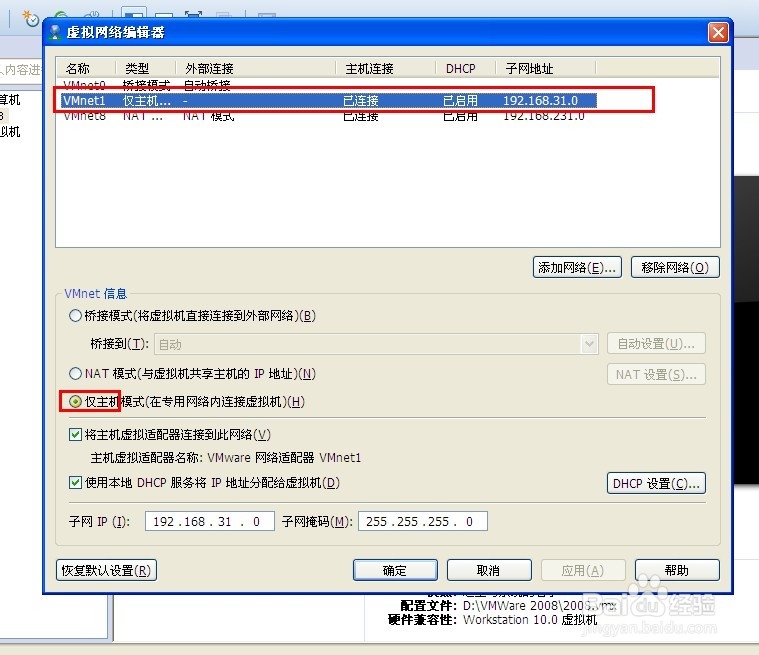Click 恢复默认设置(R) button

click(x=106, y=570)
